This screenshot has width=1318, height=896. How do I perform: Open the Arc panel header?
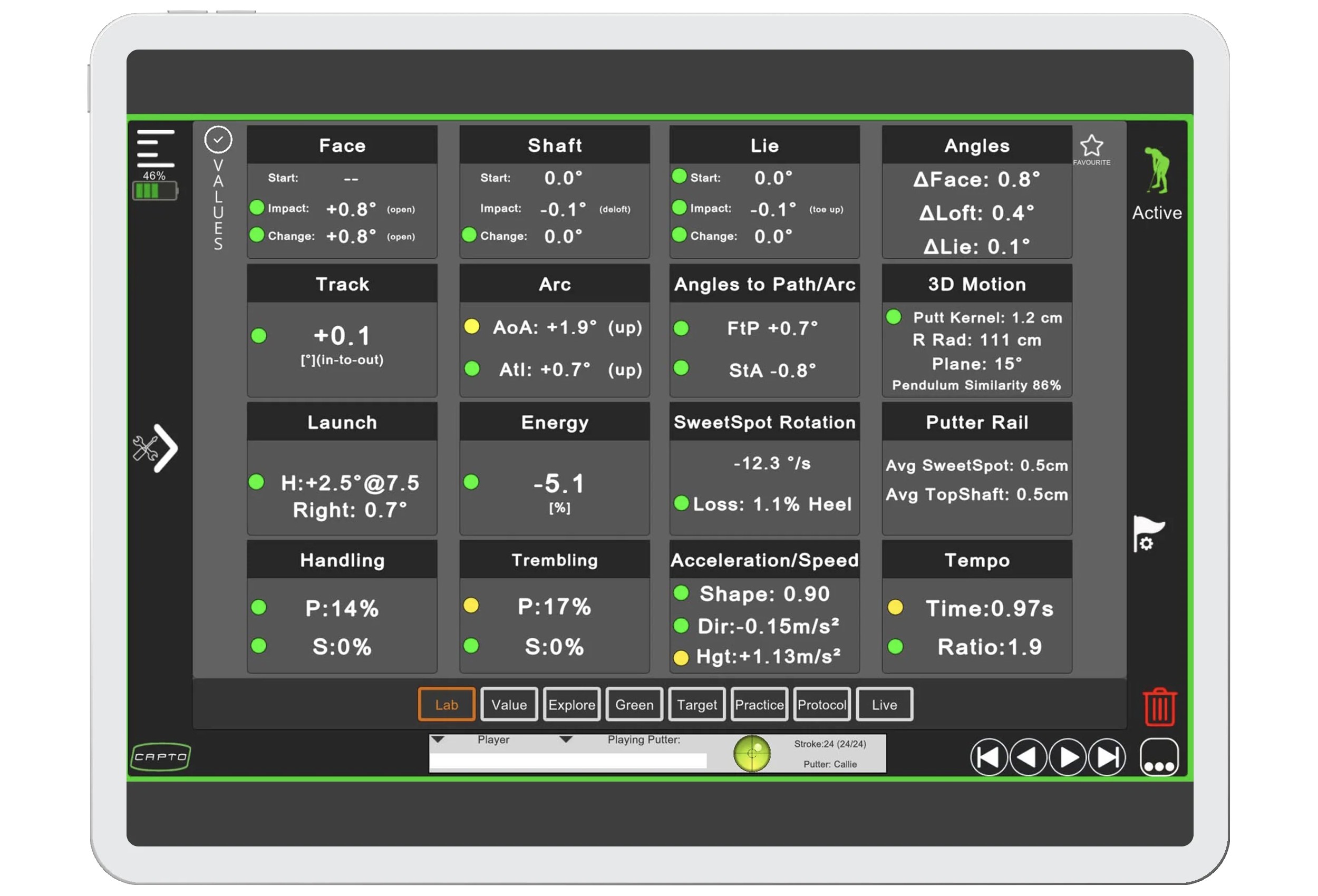555,284
